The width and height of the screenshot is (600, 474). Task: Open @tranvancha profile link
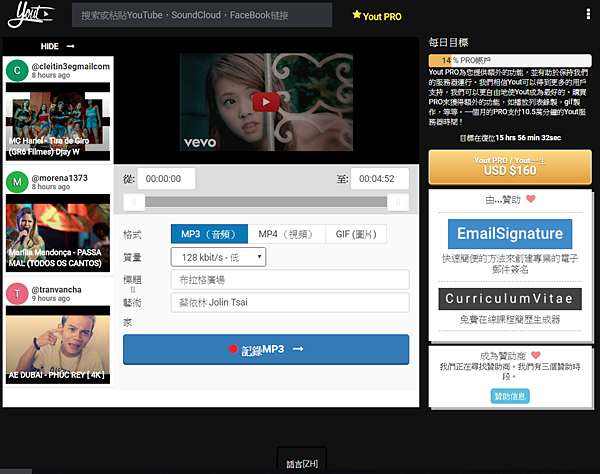(x=57, y=290)
